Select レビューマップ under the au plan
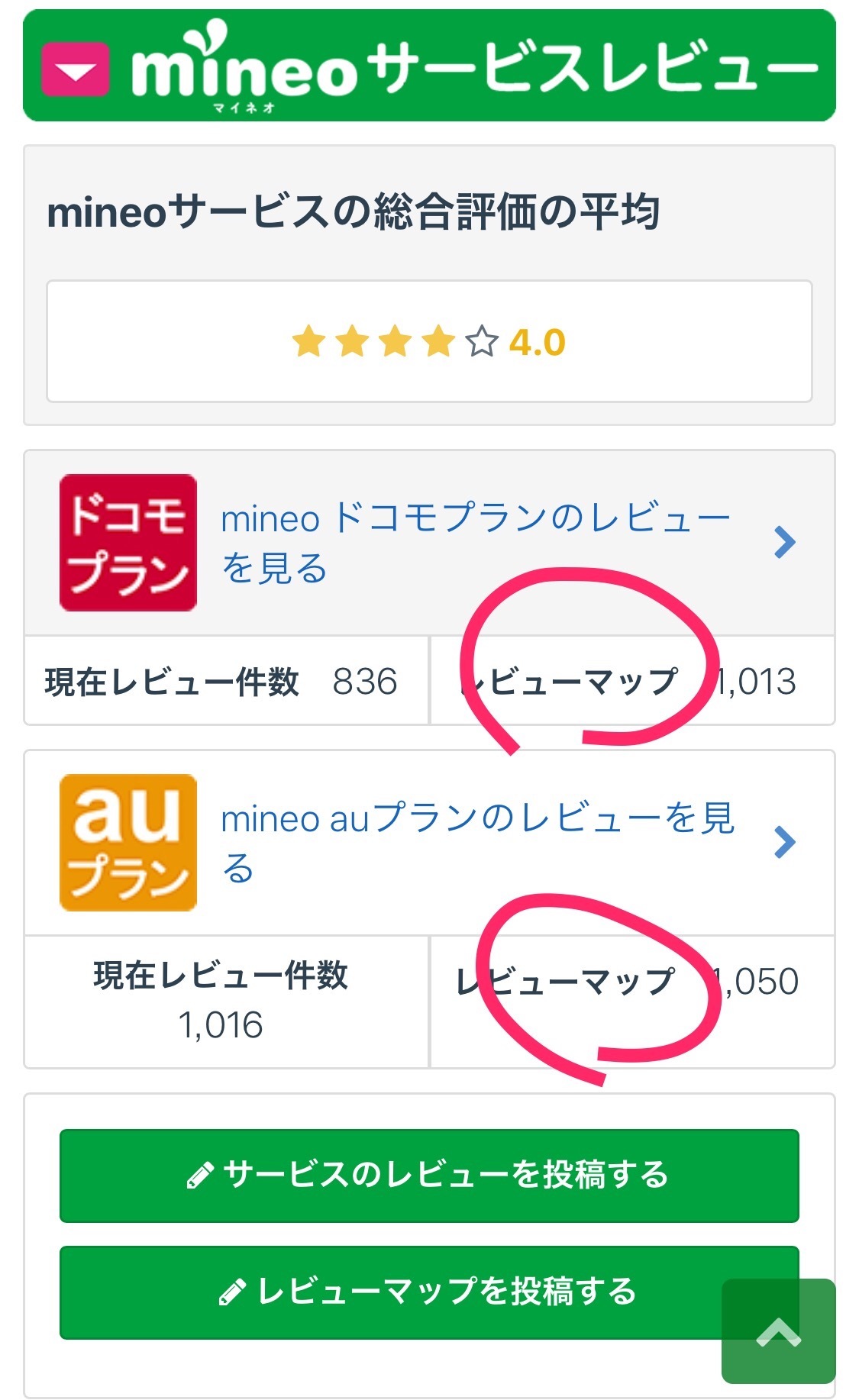 click(567, 982)
